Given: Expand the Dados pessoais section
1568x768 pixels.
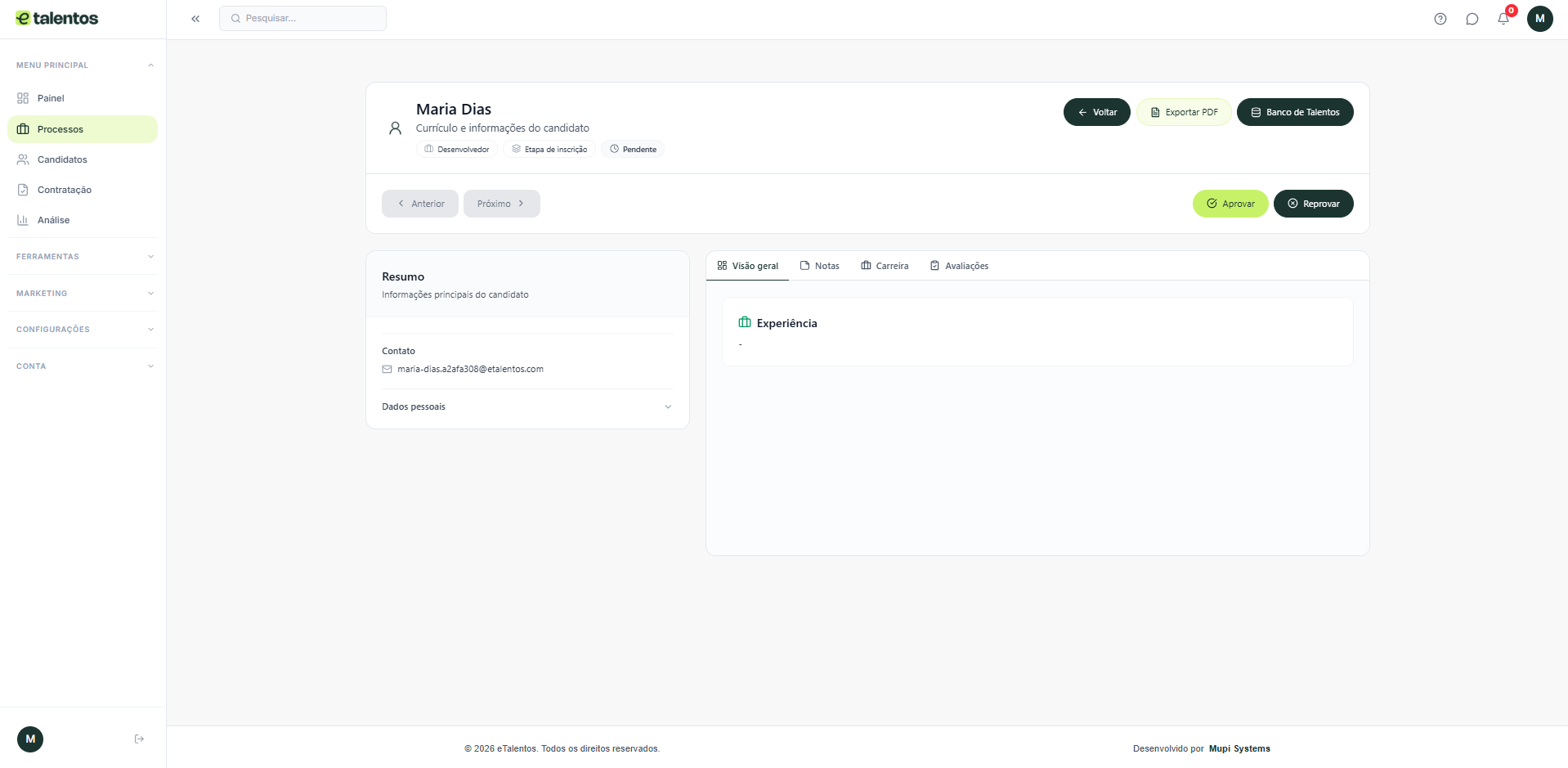Looking at the screenshot, I should coord(527,406).
